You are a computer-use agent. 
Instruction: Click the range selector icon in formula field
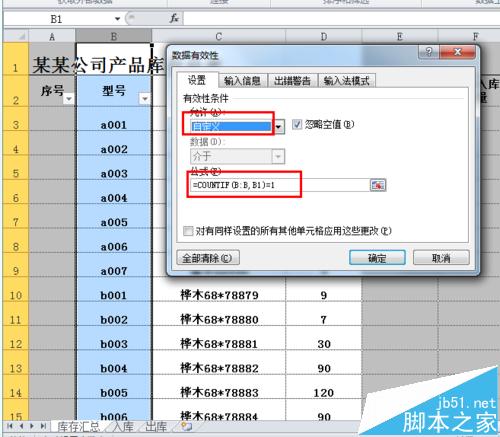378,185
